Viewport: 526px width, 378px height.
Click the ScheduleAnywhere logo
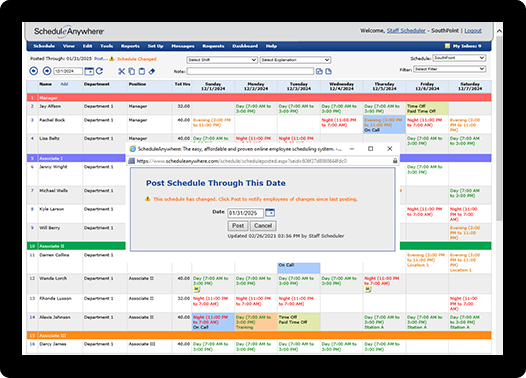tap(69, 31)
